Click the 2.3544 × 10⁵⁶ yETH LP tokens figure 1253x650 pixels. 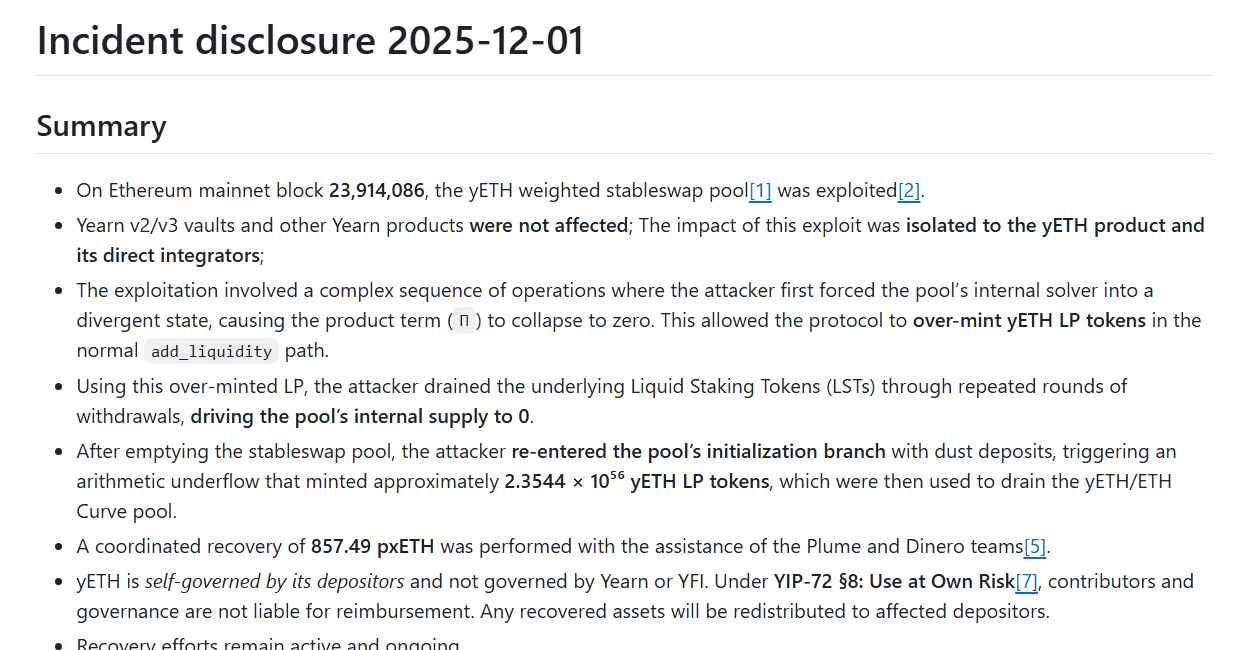click(x=636, y=482)
